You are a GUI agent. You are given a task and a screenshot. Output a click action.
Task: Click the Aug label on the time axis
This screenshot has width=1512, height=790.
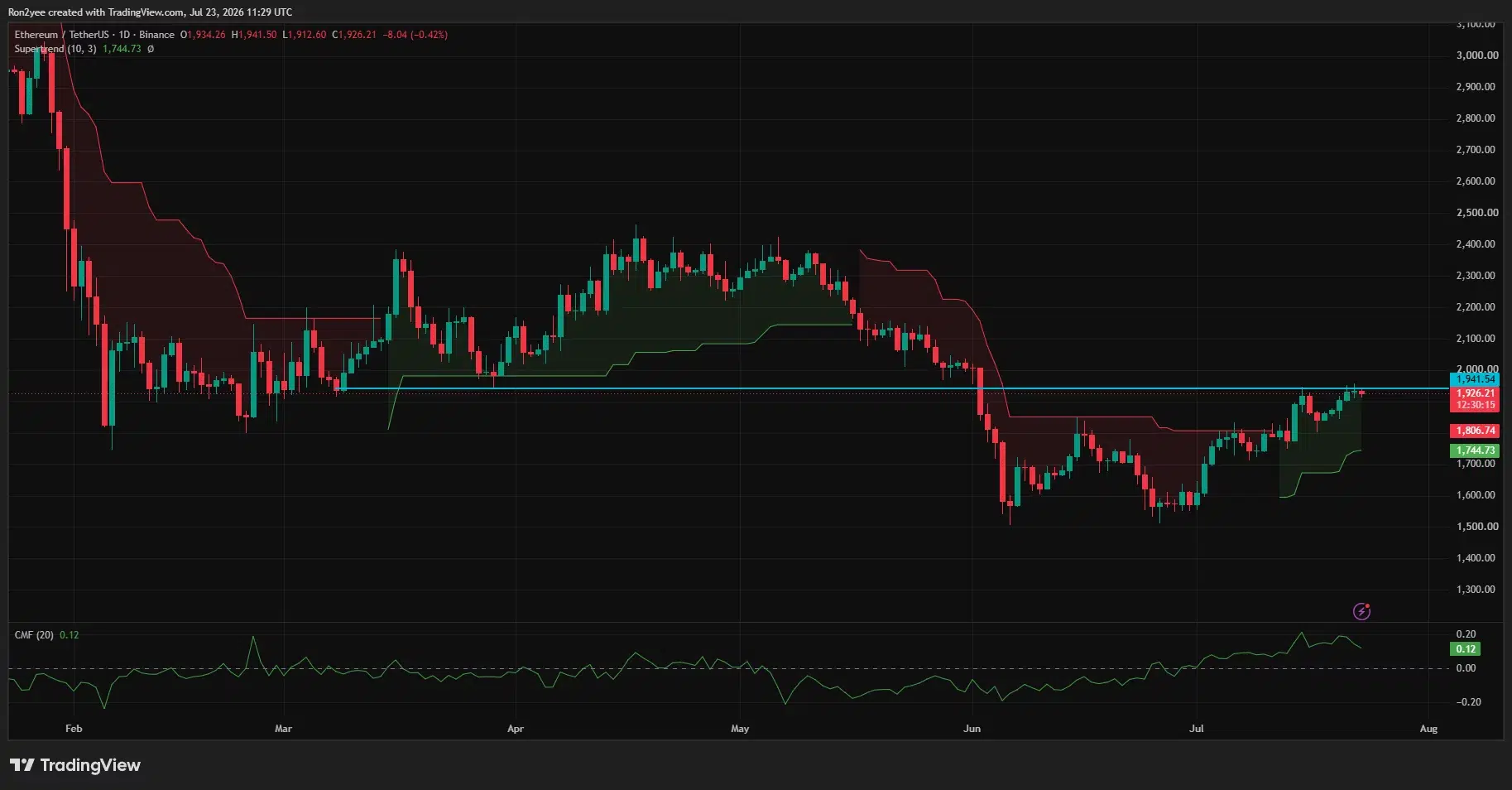pyautogui.click(x=1428, y=729)
